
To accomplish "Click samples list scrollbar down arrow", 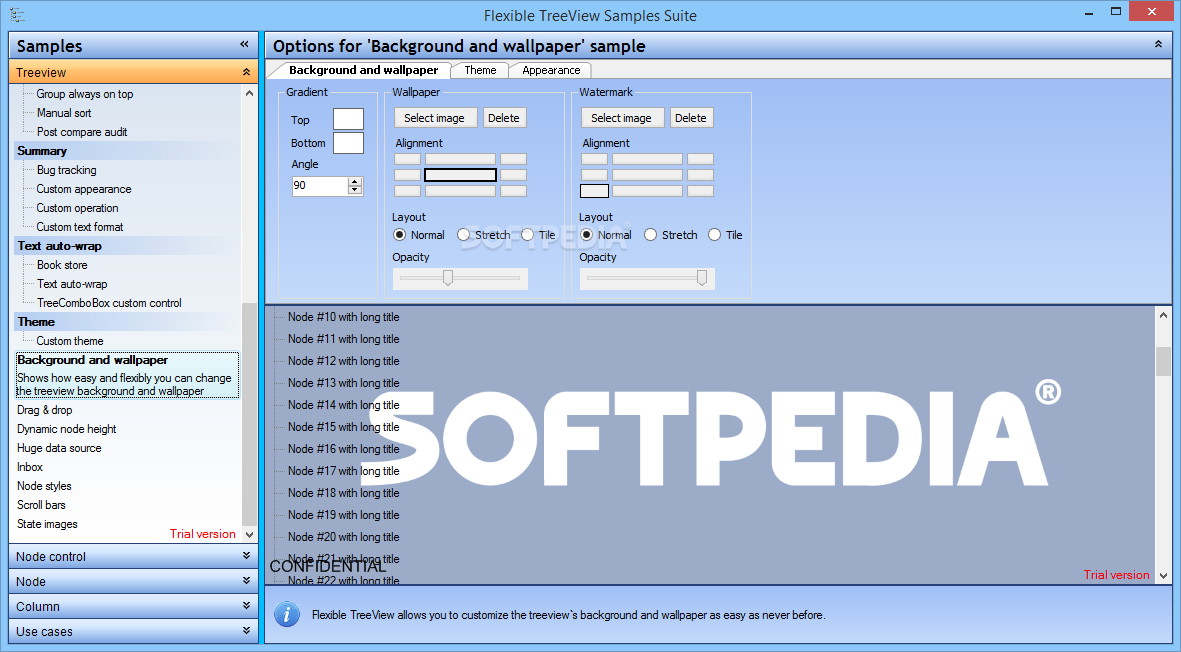I will pyautogui.click(x=249, y=534).
